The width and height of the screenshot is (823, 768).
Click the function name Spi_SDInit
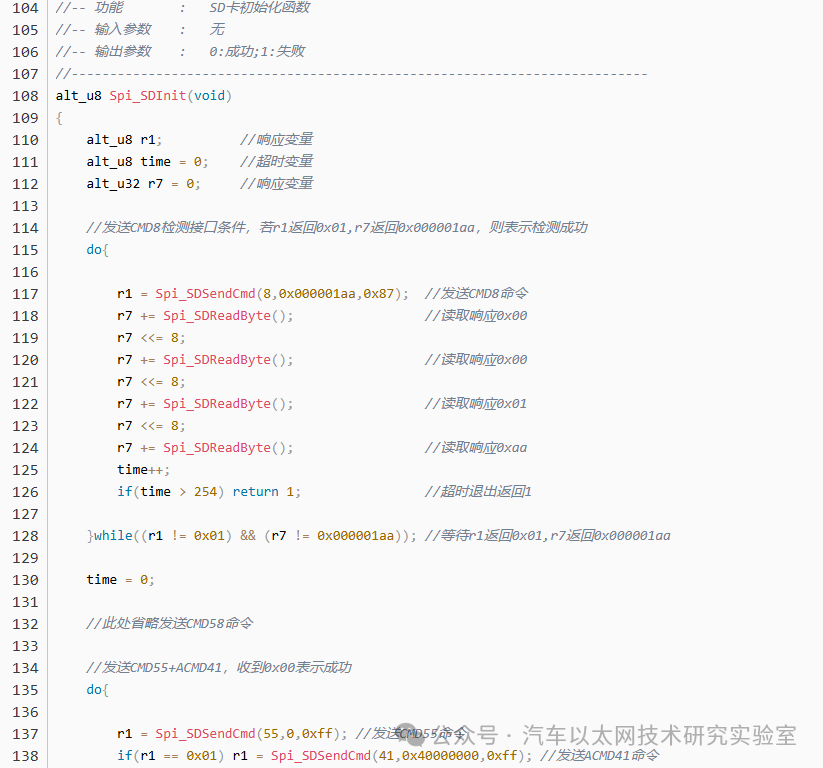[x=147, y=96]
